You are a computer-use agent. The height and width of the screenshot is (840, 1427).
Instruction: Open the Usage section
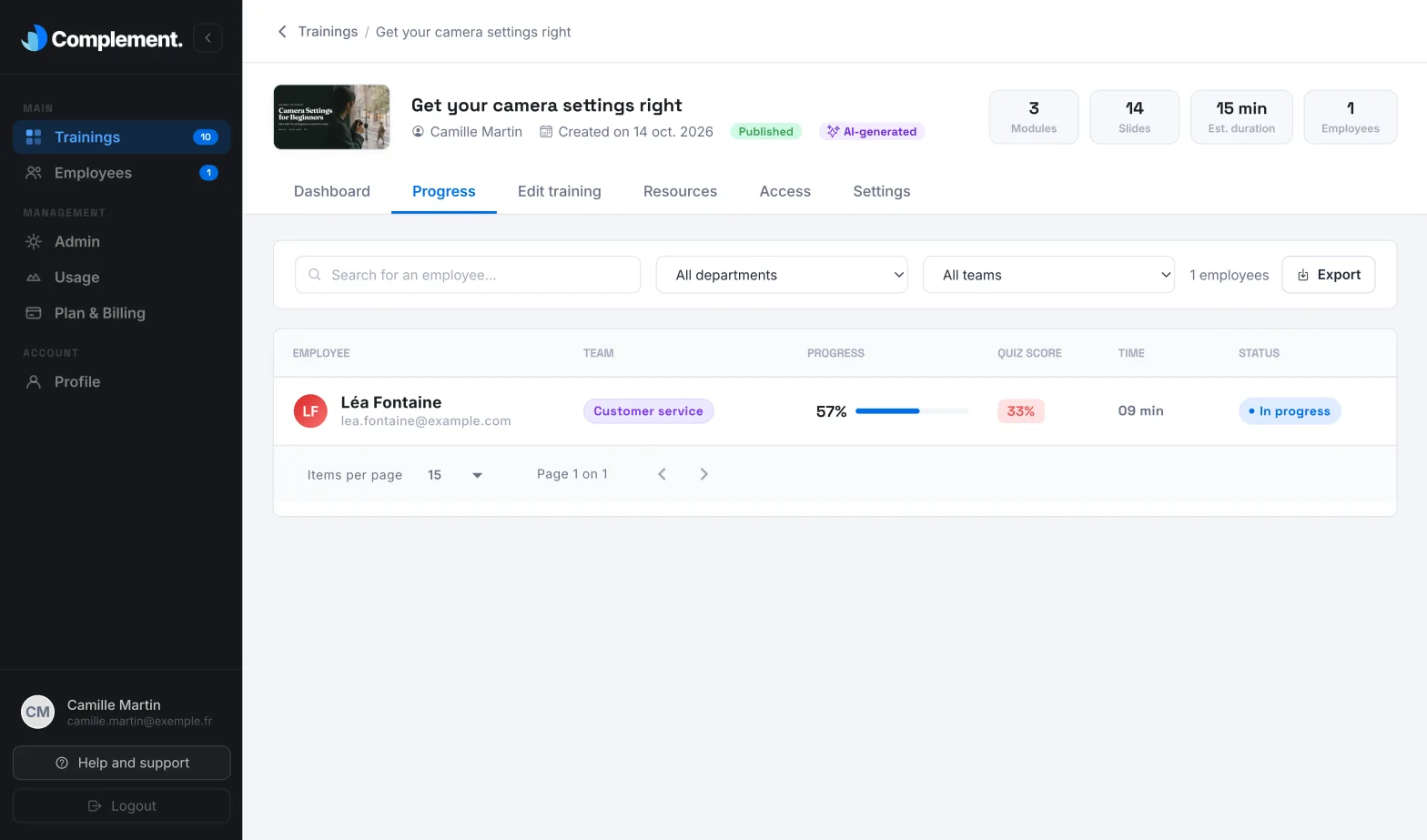[121, 278]
